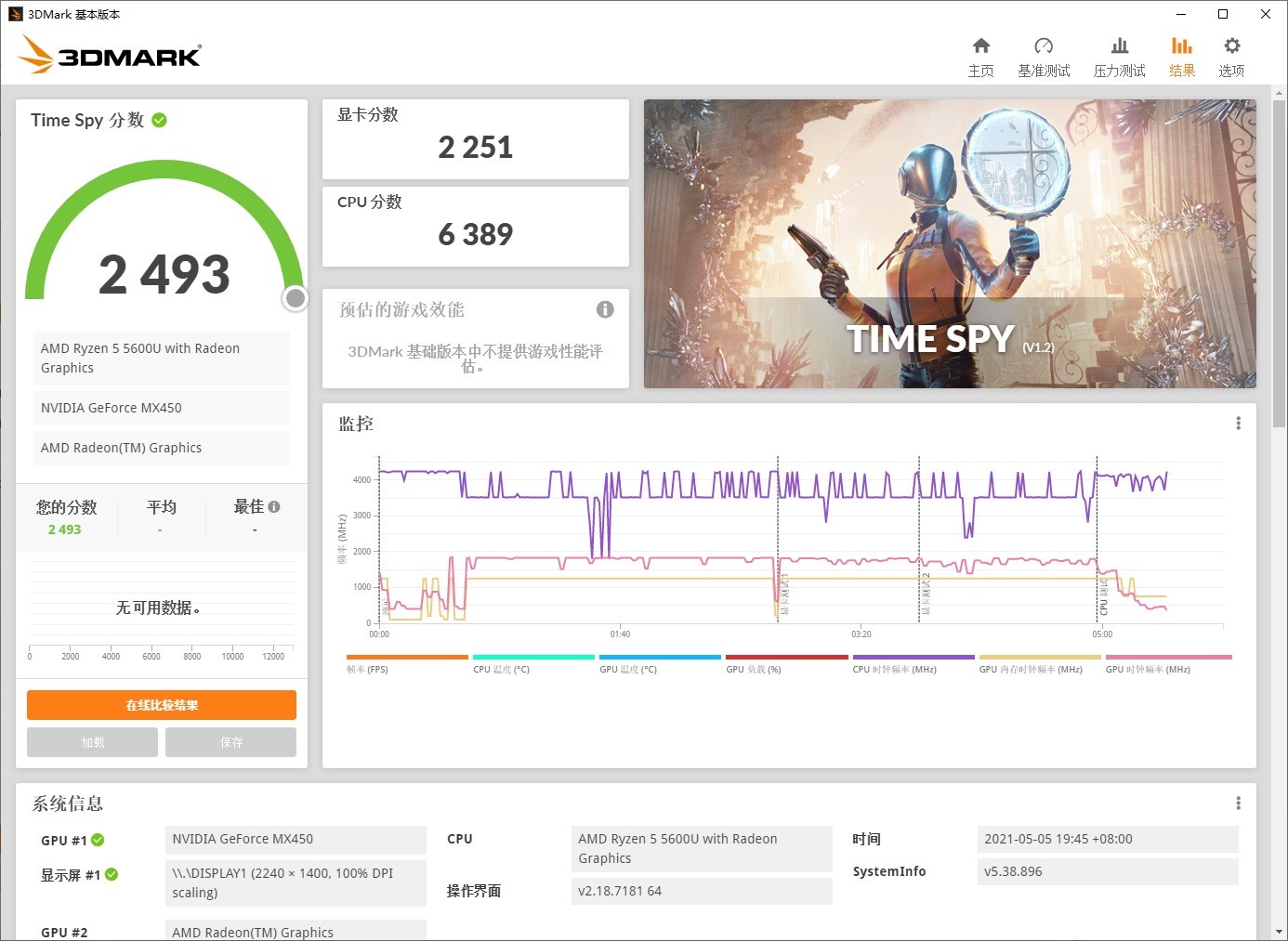Viewport: 1288px width, 941px height.
Task: Click the 显卡分数 2 251 score
Action: point(476,147)
